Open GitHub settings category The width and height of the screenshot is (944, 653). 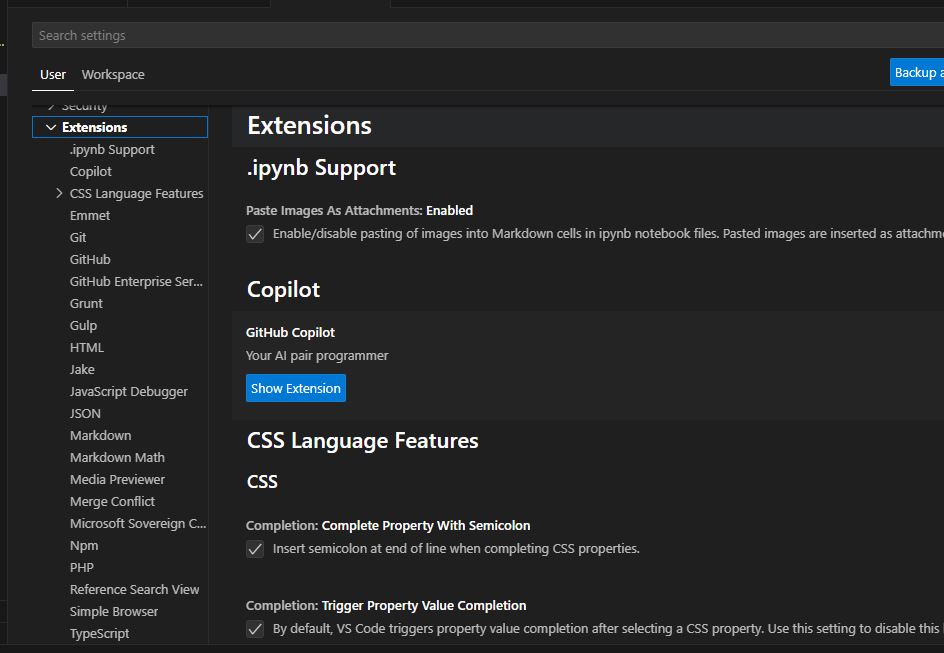tap(90, 259)
